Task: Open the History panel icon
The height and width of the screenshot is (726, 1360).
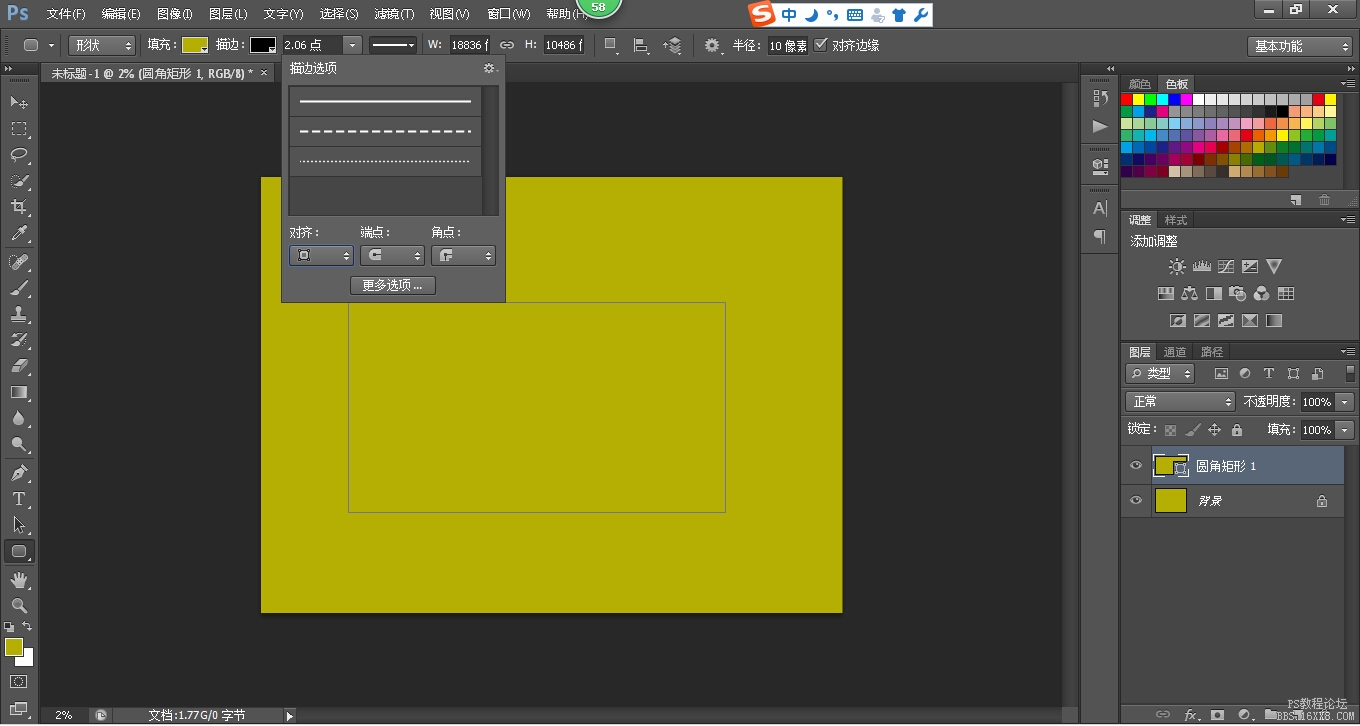Action: pos(1100,97)
